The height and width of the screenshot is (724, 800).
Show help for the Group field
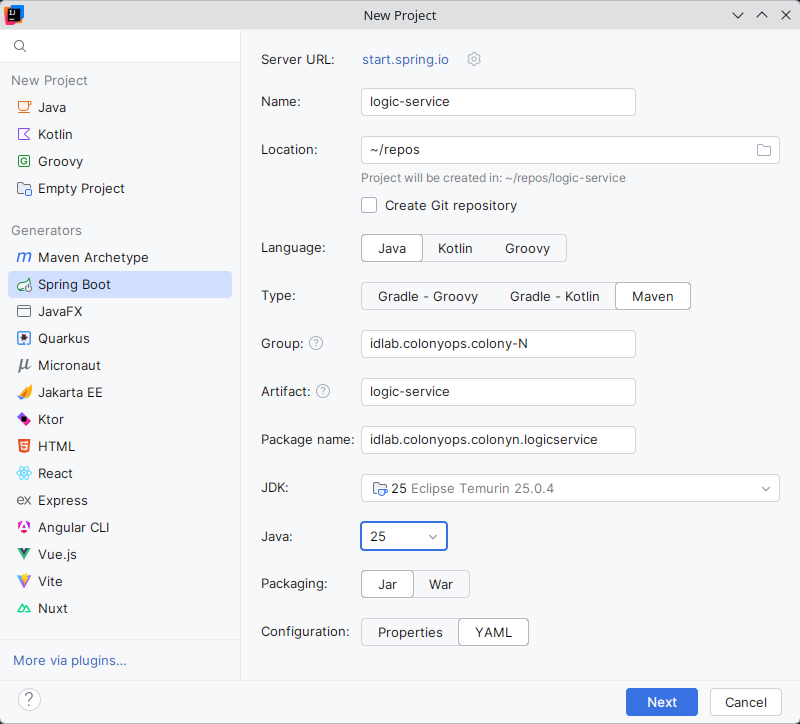316,343
